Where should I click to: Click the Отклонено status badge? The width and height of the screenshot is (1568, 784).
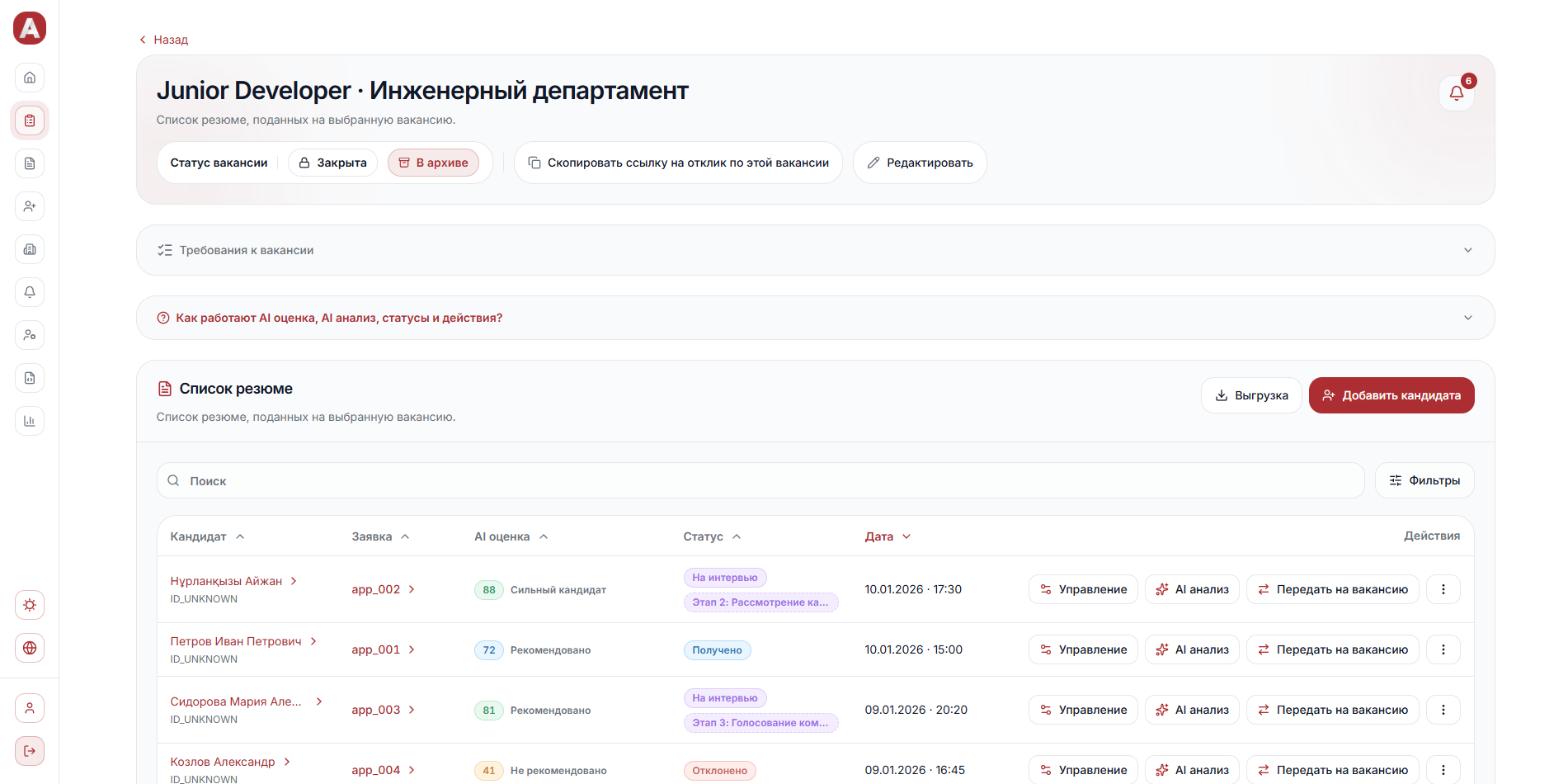[719, 771]
